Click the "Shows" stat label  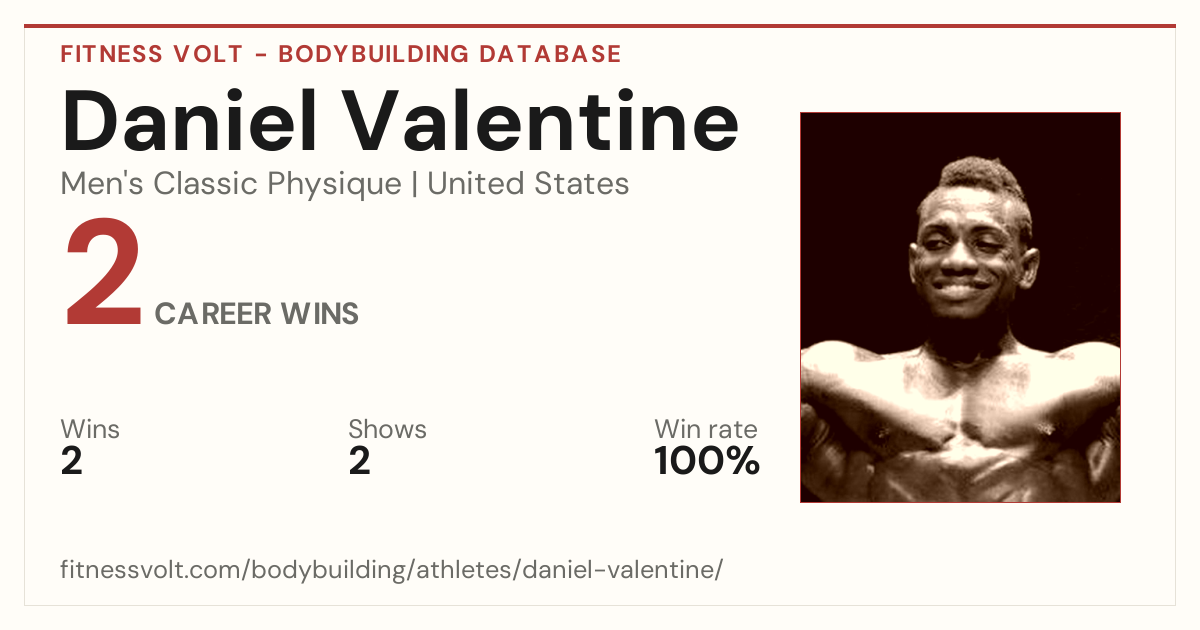387,429
